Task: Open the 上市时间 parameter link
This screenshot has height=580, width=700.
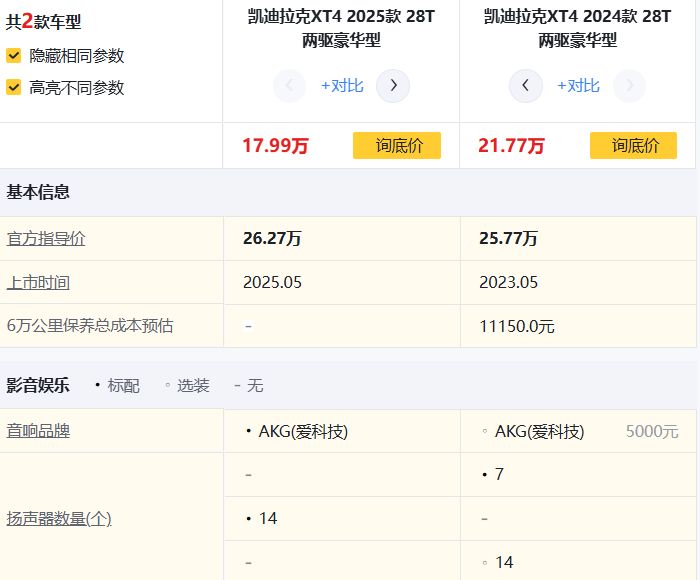Action: [x=38, y=283]
